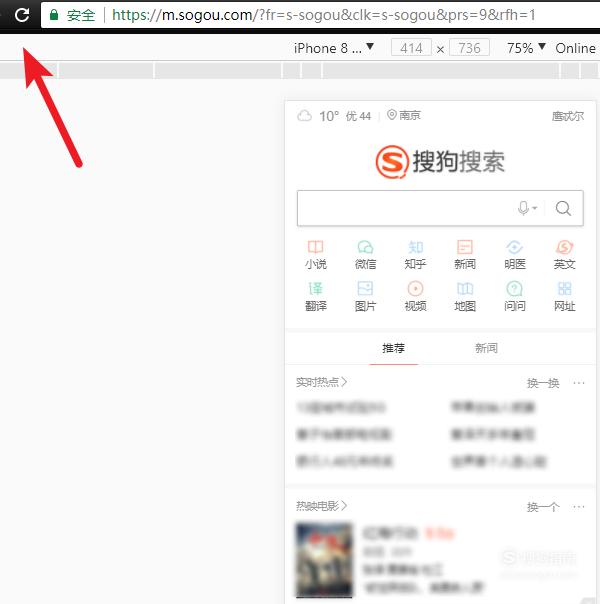
Task: Reload the page with the refresh icon
Action: pyautogui.click(x=22, y=15)
